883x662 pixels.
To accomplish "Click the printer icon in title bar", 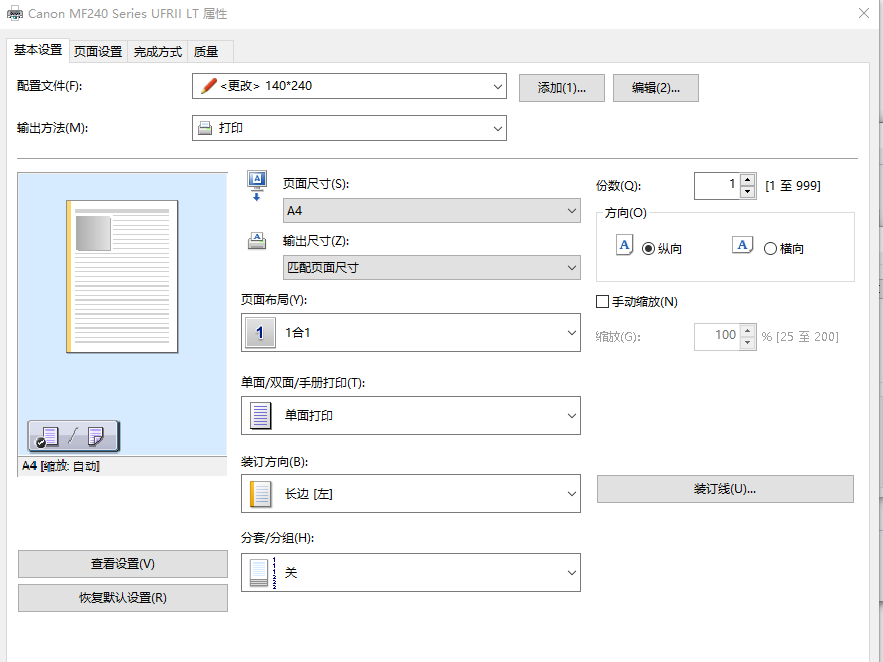I will point(15,14).
